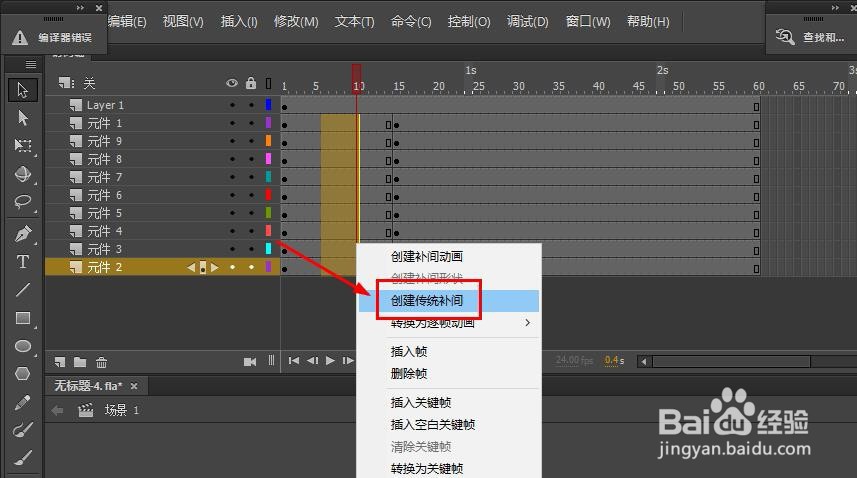Choose 创建补间动画 from context menu
Image resolution: width=857 pixels, height=478 pixels.
click(449, 256)
